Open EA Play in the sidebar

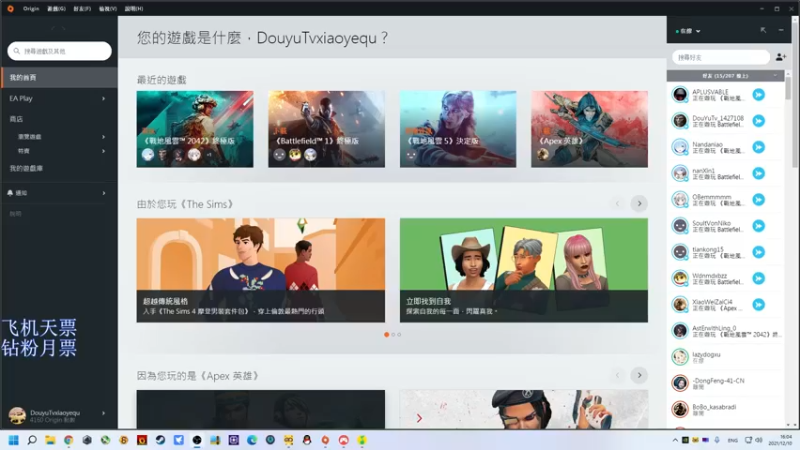point(21,98)
